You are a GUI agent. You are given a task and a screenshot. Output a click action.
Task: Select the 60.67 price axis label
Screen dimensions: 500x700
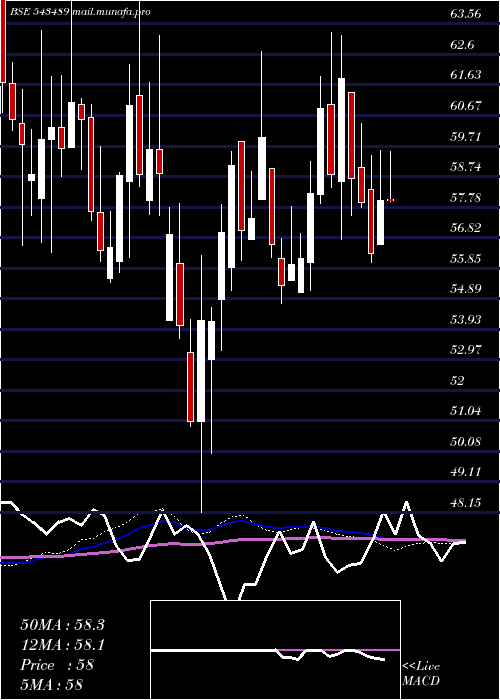[466, 106]
